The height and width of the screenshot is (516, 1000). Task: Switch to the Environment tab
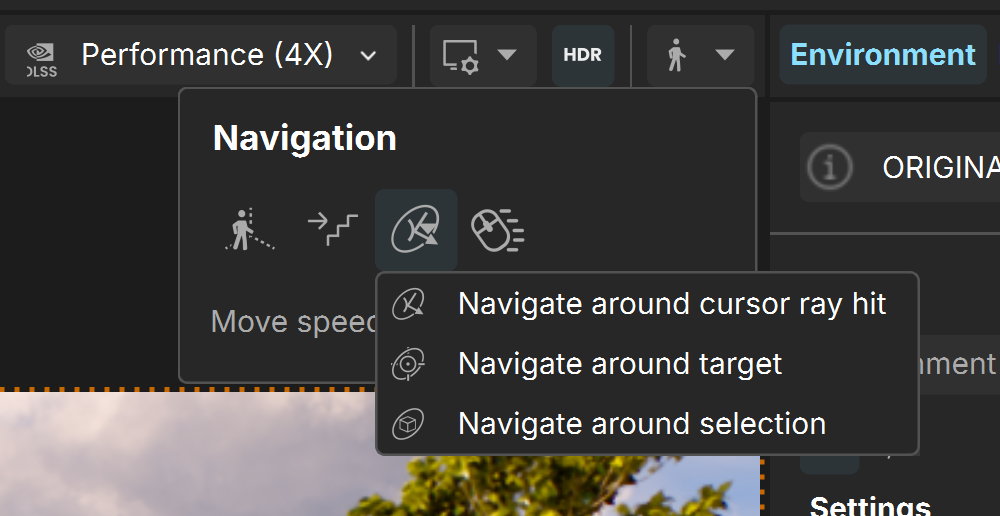click(883, 55)
